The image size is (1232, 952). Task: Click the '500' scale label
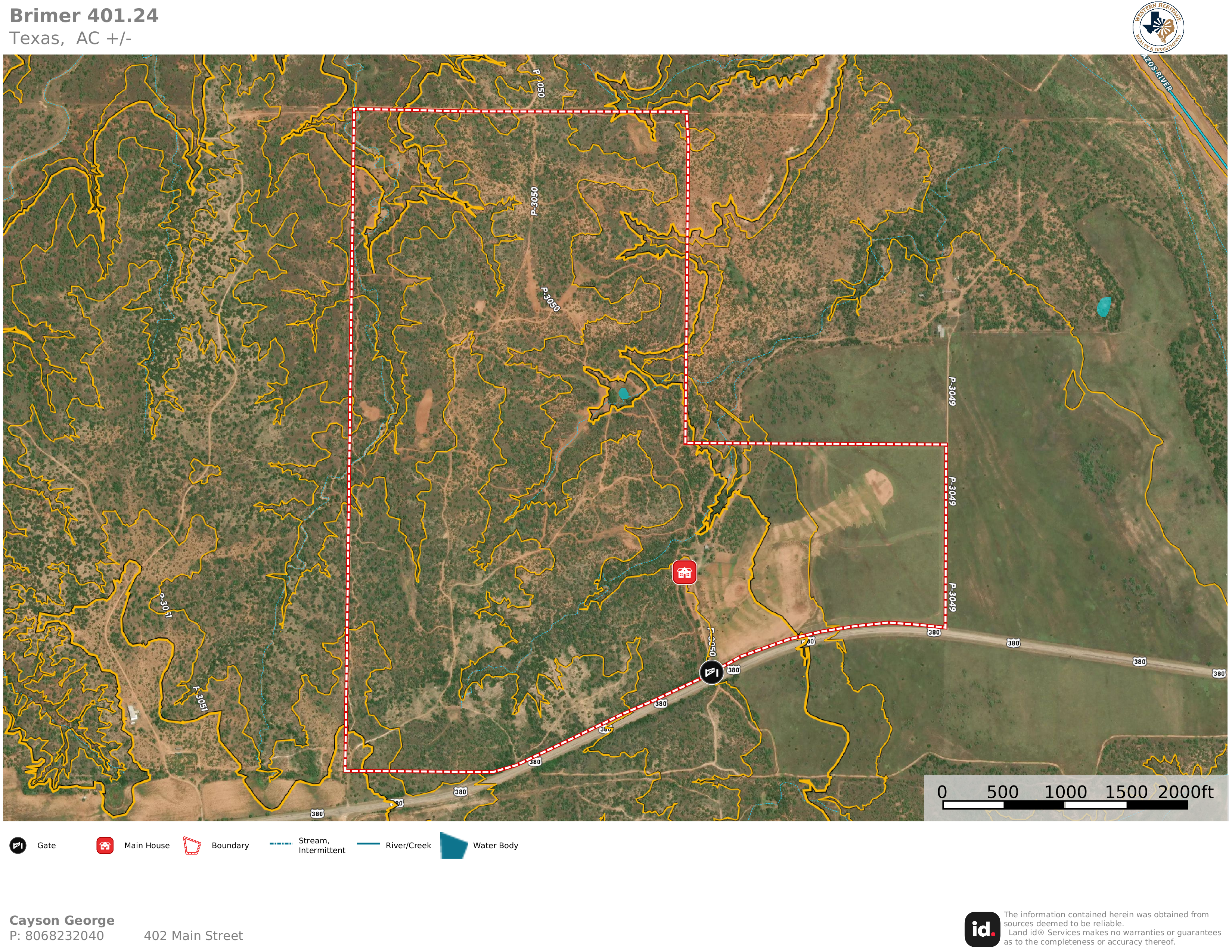pos(1002,792)
